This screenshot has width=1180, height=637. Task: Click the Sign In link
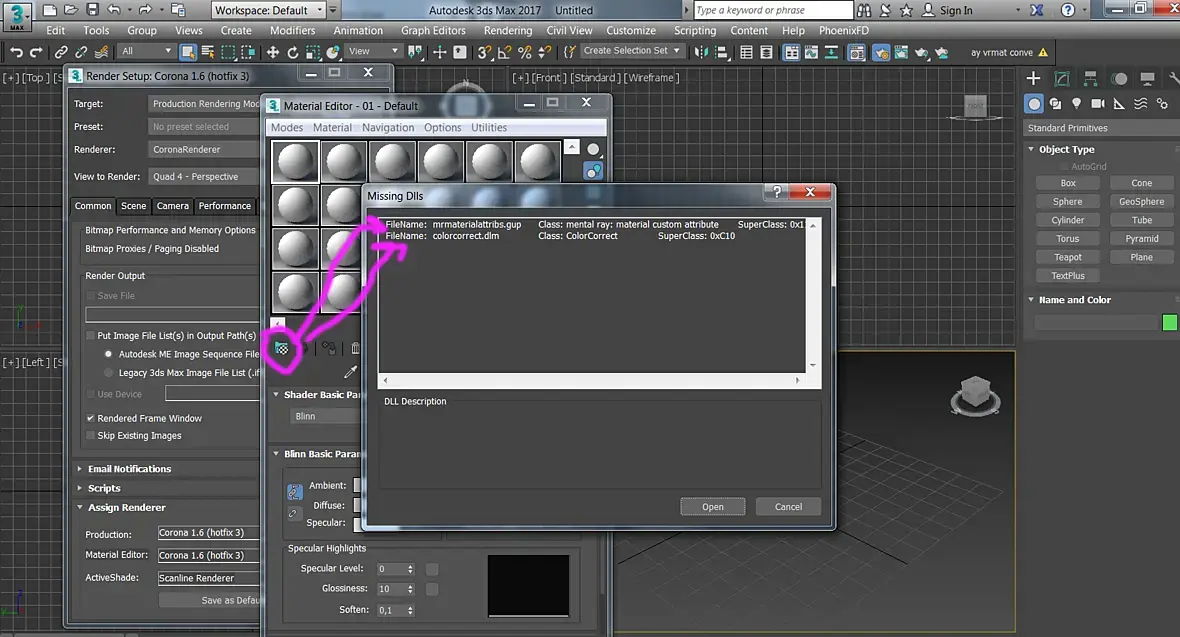click(956, 10)
